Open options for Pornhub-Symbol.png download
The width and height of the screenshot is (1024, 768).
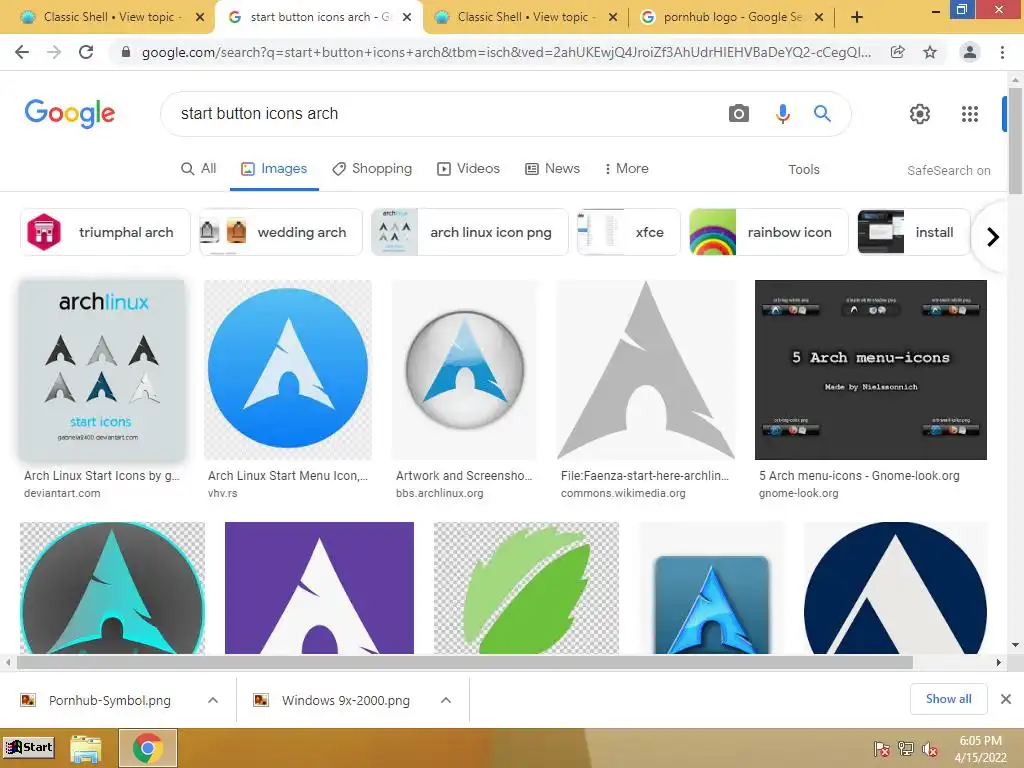213,700
